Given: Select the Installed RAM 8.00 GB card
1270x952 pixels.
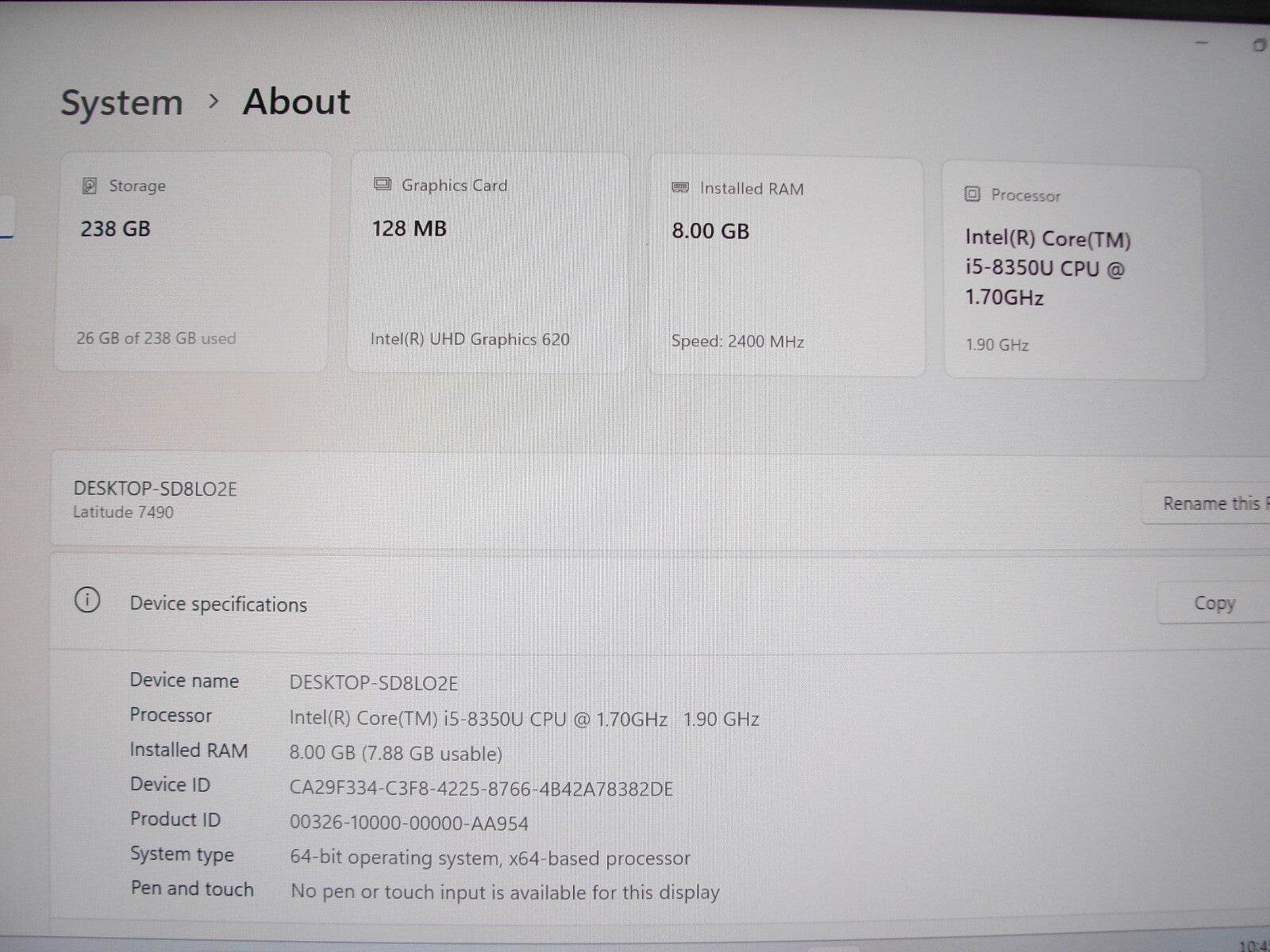Looking at the screenshot, I should (x=787, y=267).
